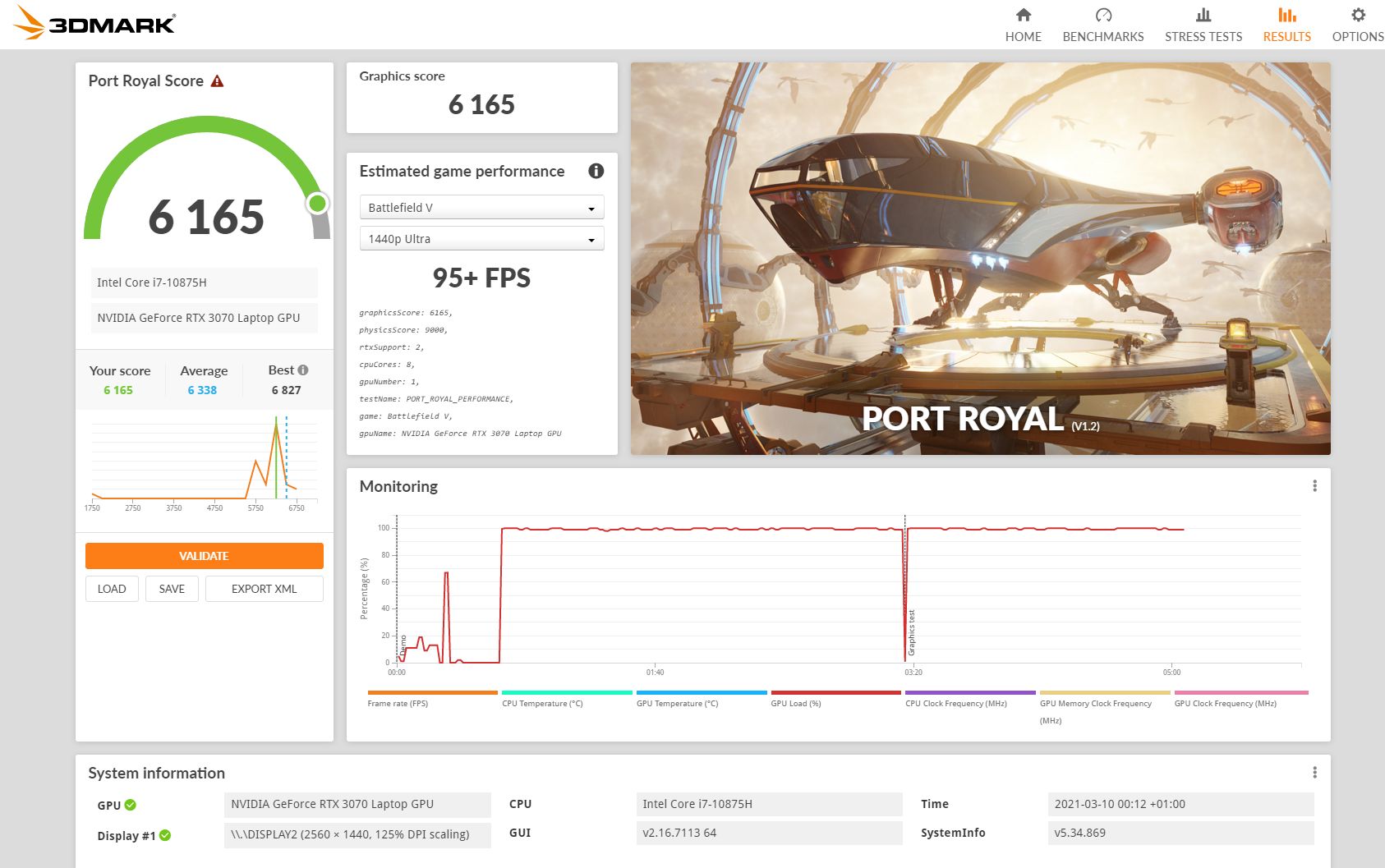The image size is (1385, 868).
Task: Click the EXPORT XML button
Action: point(264,589)
